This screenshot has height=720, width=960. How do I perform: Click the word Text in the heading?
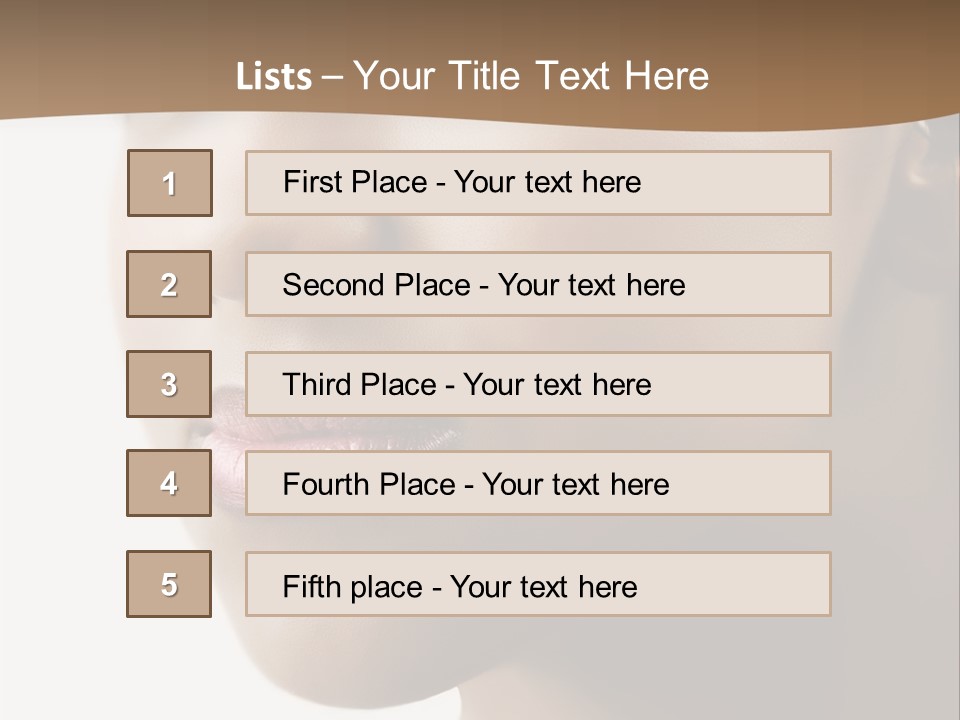click(x=573, y=77)
